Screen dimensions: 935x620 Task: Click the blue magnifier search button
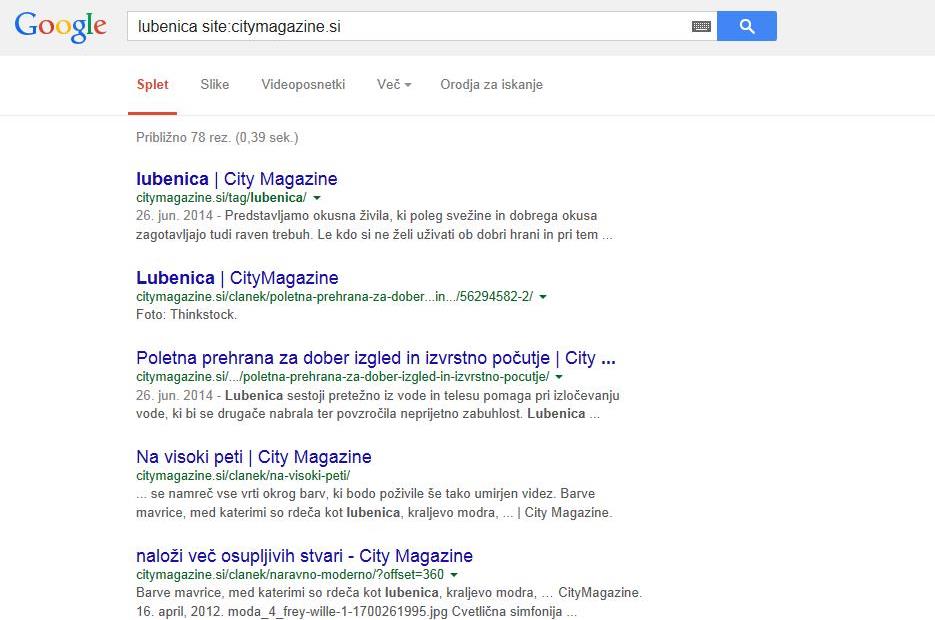tap(747, 26)
